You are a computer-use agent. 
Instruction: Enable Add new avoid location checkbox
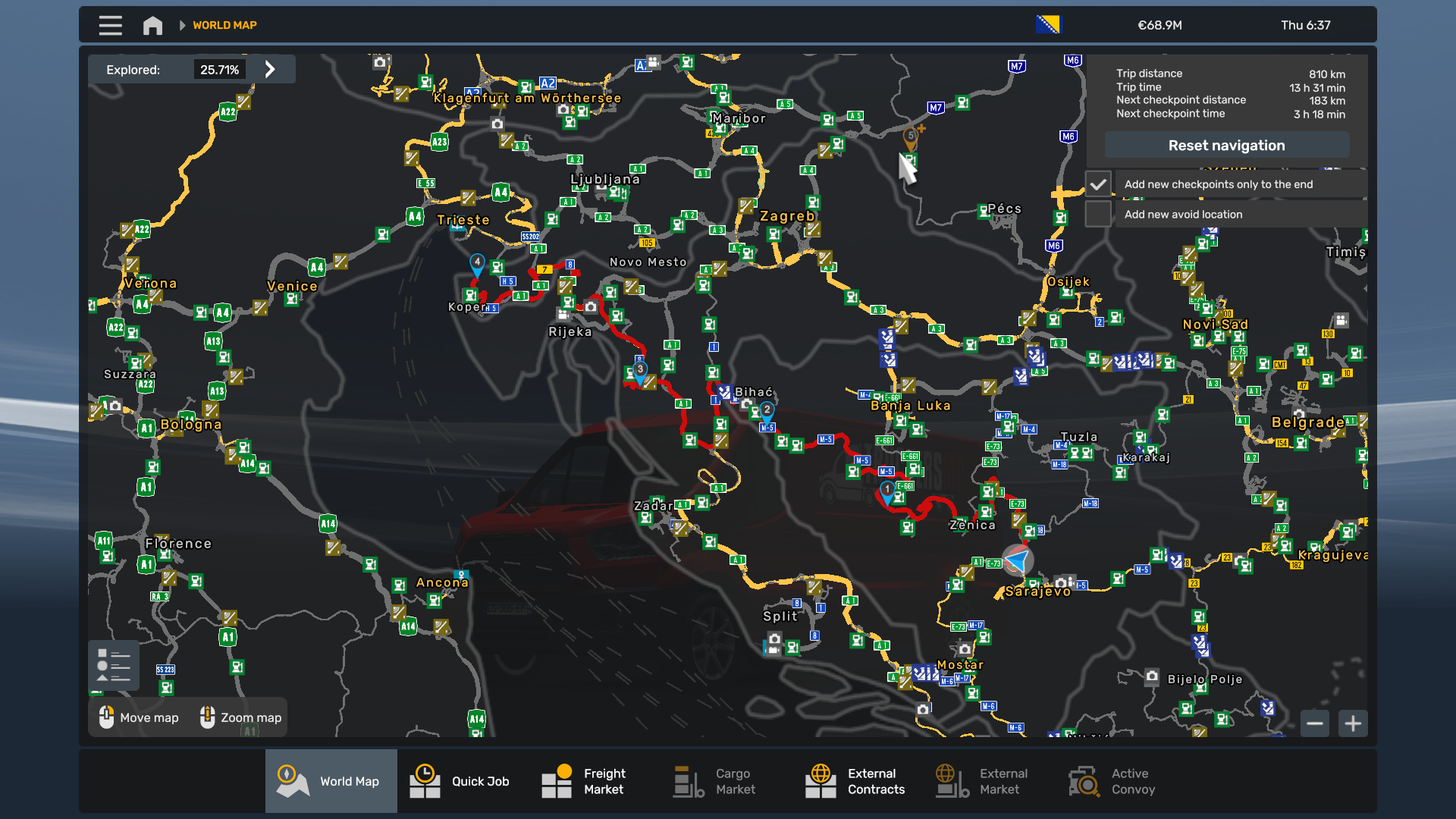[1097, 215]
